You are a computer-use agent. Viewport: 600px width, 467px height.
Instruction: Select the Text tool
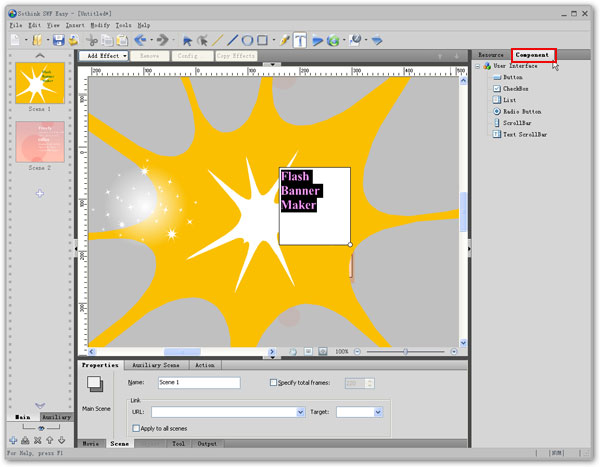point(300,40)
